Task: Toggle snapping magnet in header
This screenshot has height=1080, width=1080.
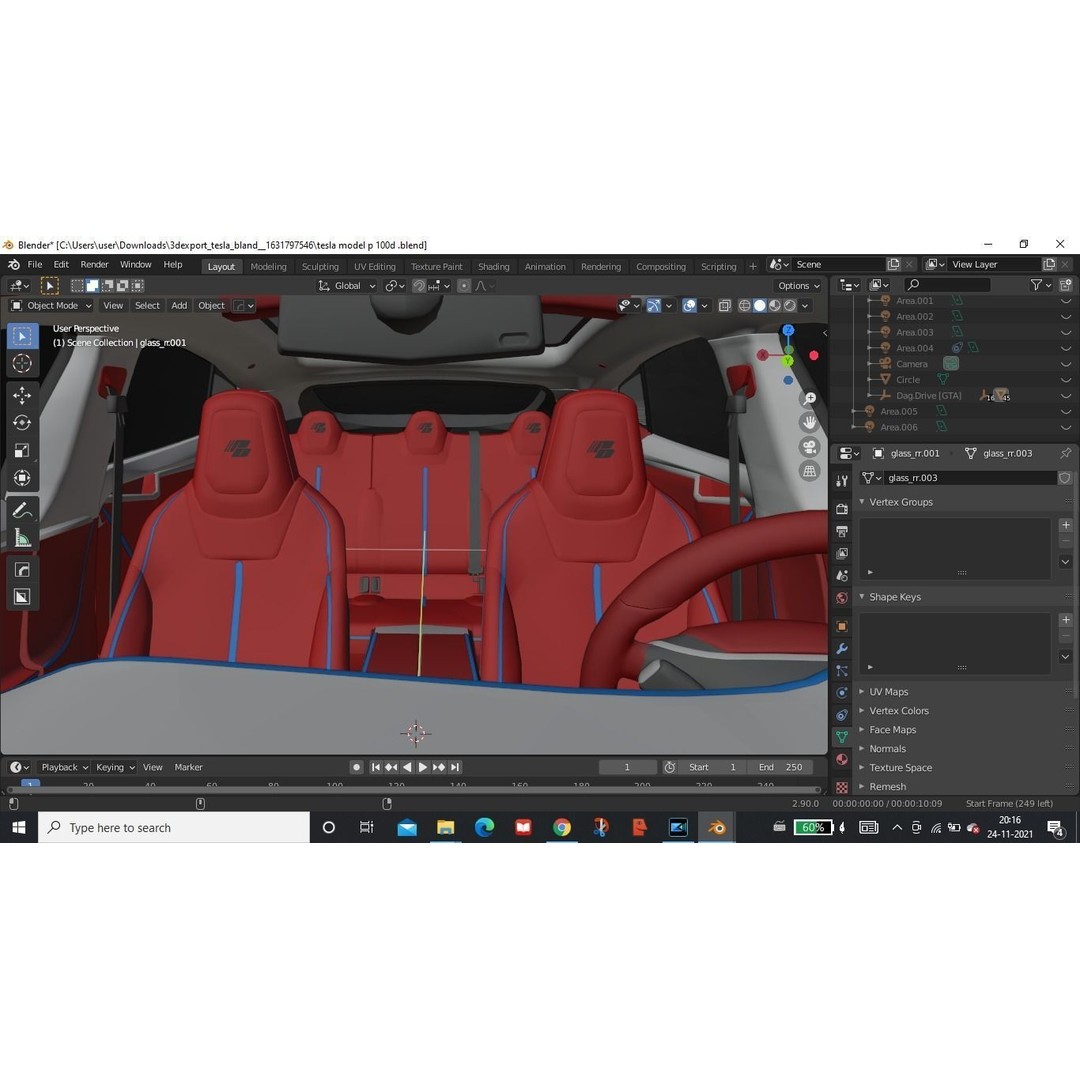Action: point(419,285)
